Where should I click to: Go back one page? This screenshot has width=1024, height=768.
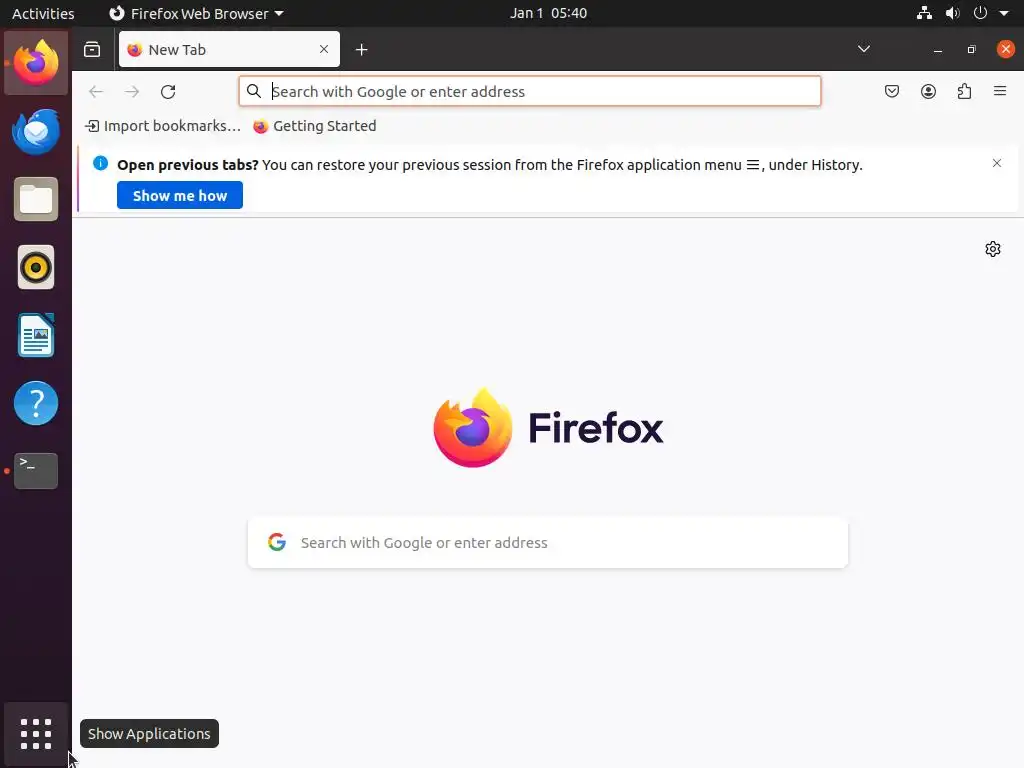click(96, 91)
